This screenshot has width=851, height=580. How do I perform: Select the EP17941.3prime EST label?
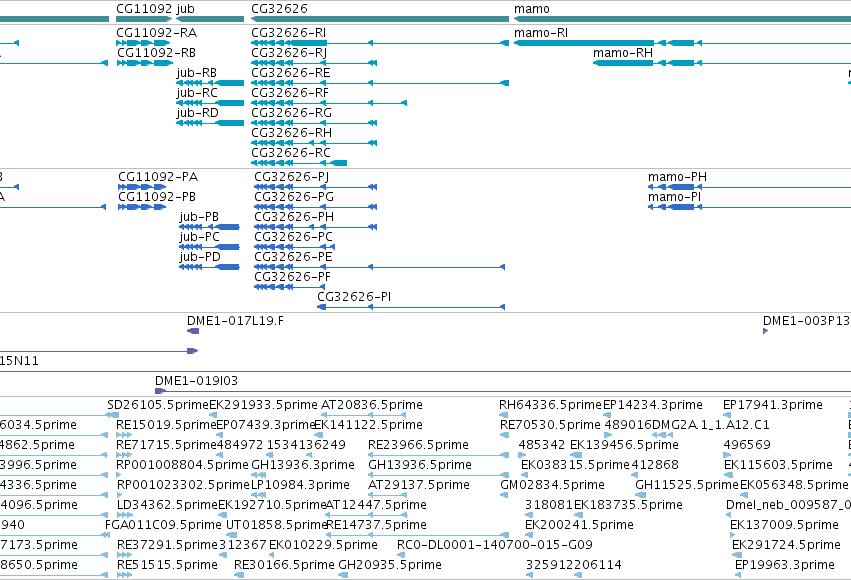pos(773,405)
